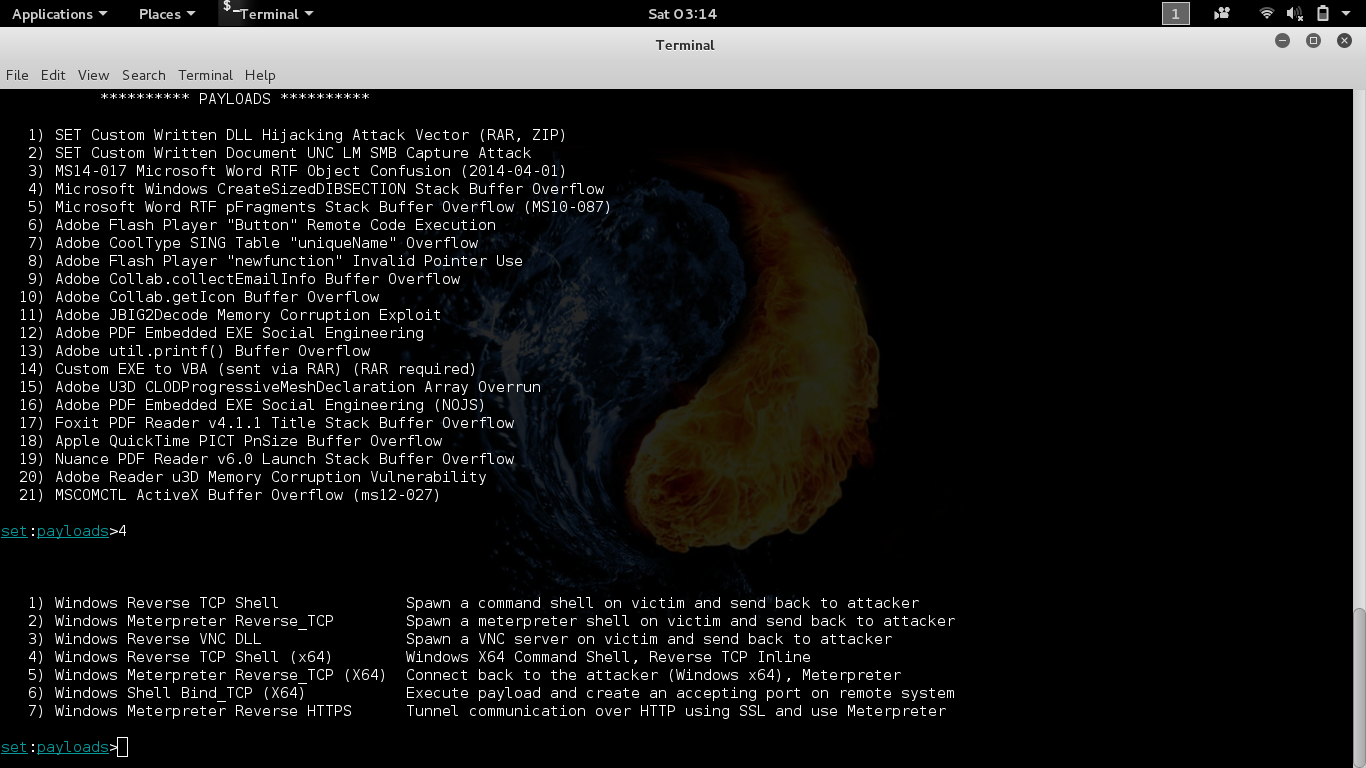Screen dimensions: 1366x768
Task: Click the screen recorder camera icon
Action: [1221, 14]
